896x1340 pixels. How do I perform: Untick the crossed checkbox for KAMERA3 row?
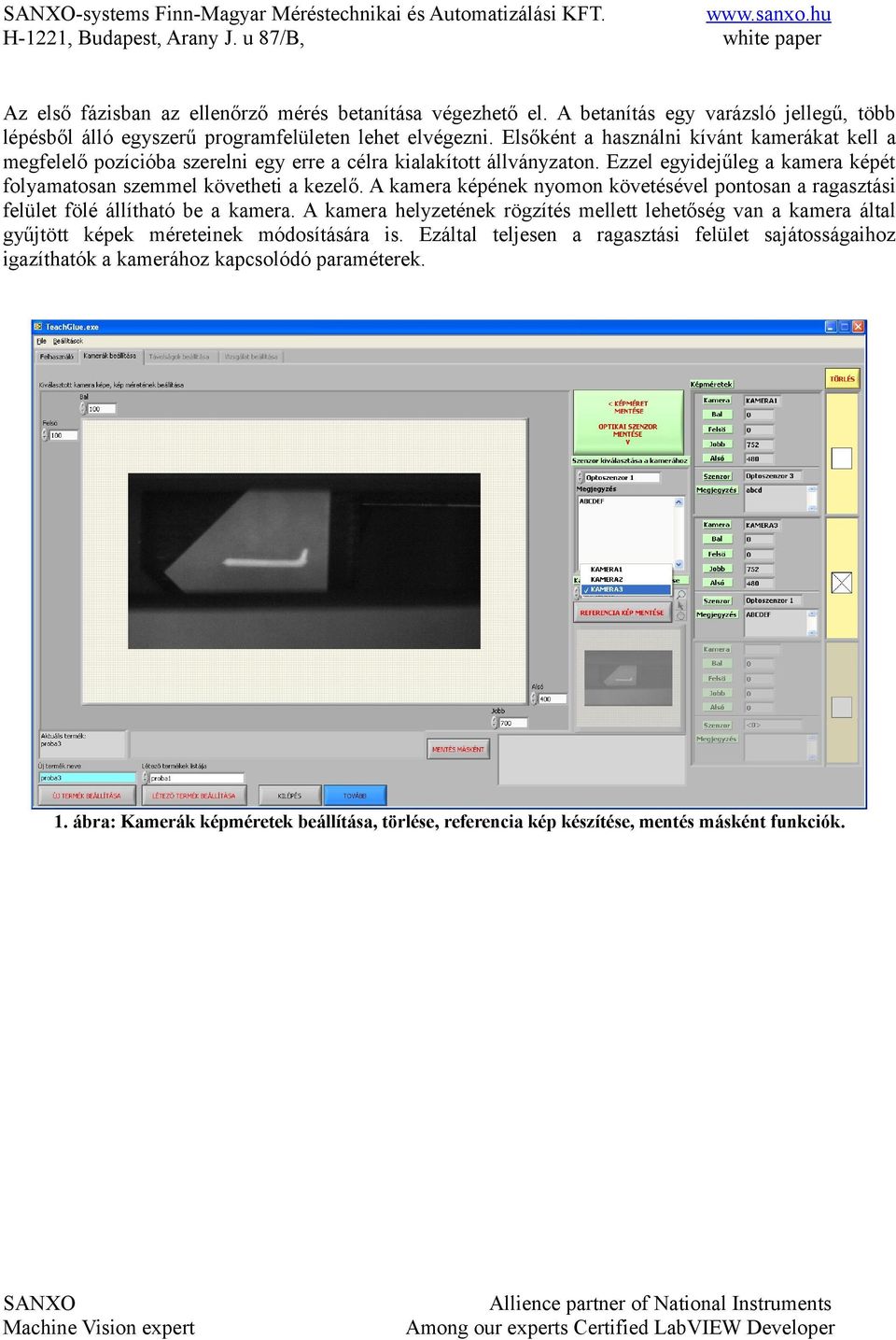841,583
